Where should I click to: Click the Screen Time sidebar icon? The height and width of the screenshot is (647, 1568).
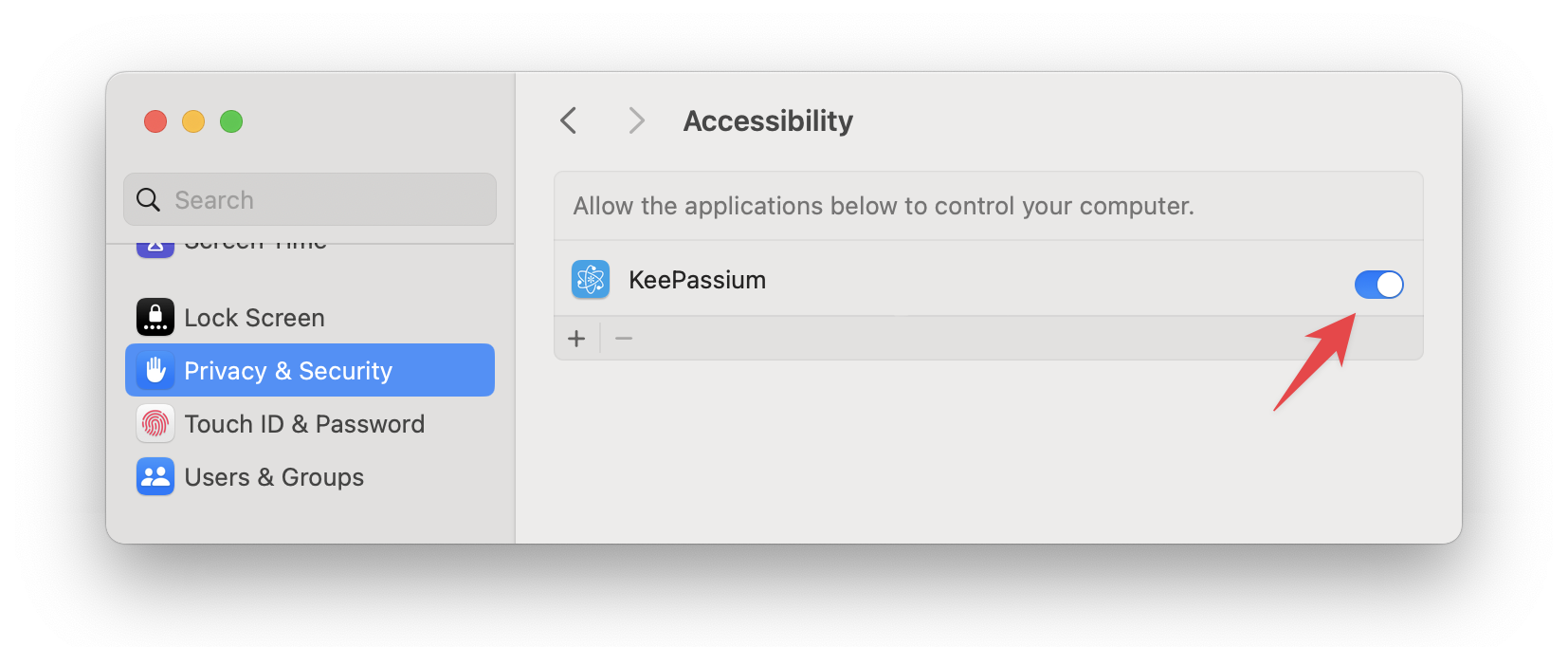pos(155,243)
